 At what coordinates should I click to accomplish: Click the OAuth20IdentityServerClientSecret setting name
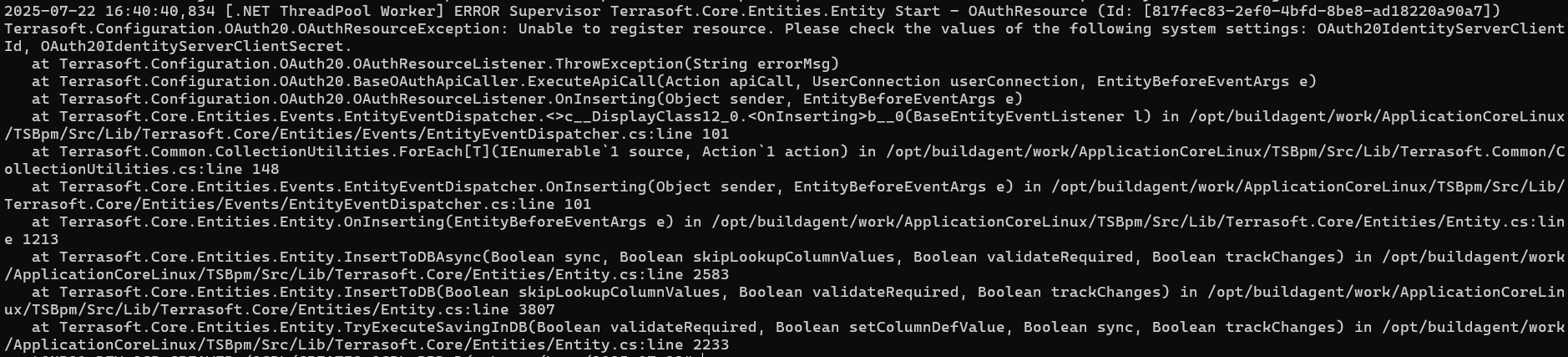(x=192, y=46)
